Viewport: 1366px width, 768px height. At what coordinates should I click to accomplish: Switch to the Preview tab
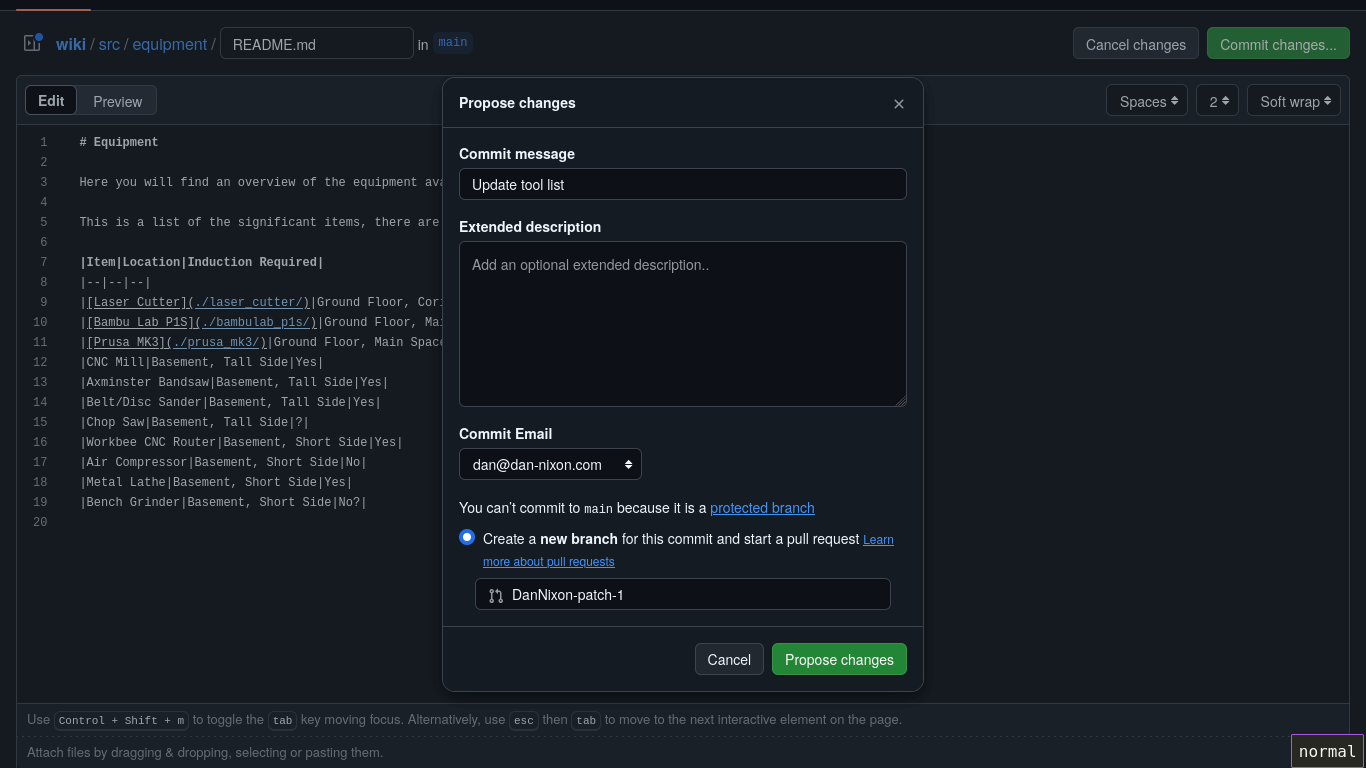pyautogui.click(x=117, y=100)
